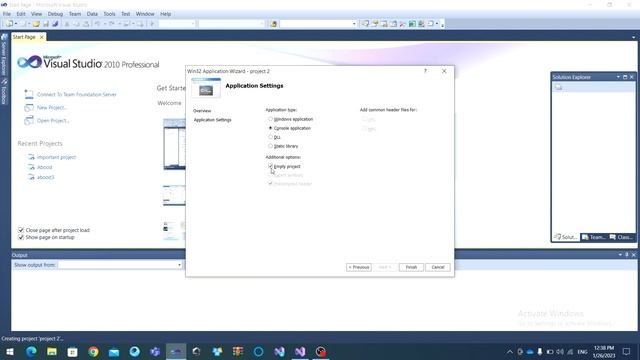Open Output panel window position dropdown
The height and width of the screenshot is (360, 640).
[620, 255]
